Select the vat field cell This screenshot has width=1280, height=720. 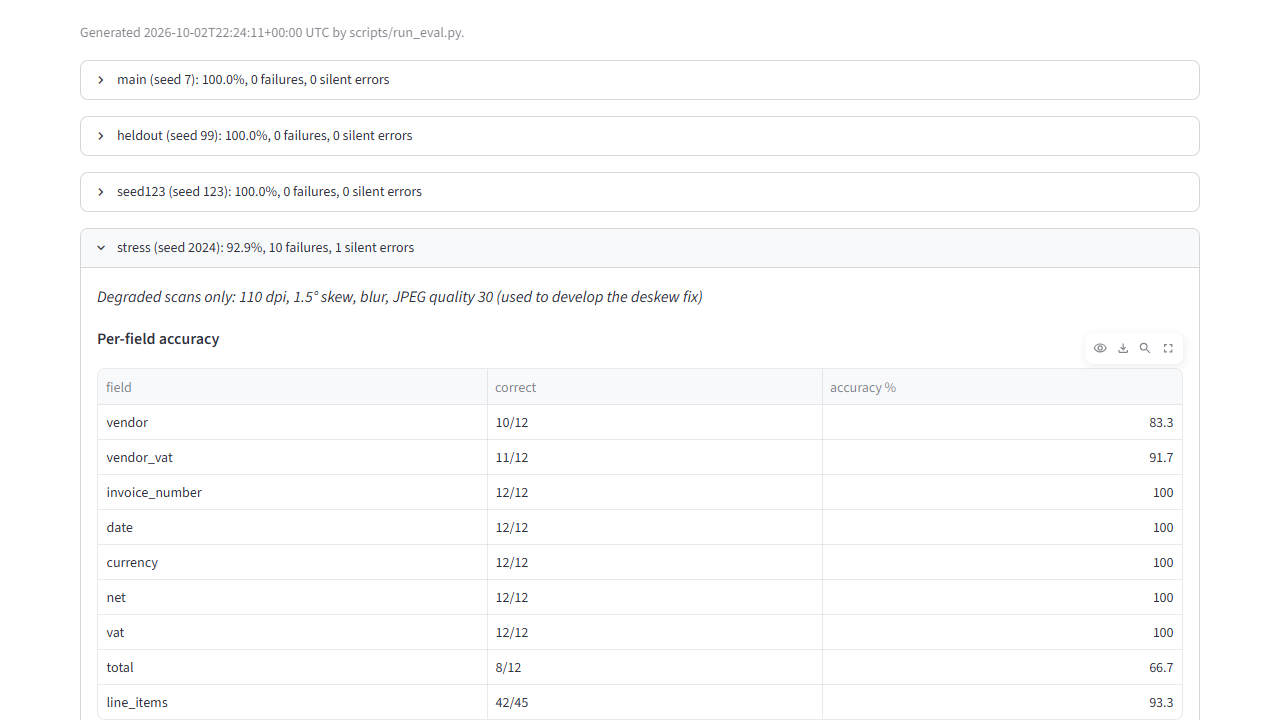click(x=292, y=632)
